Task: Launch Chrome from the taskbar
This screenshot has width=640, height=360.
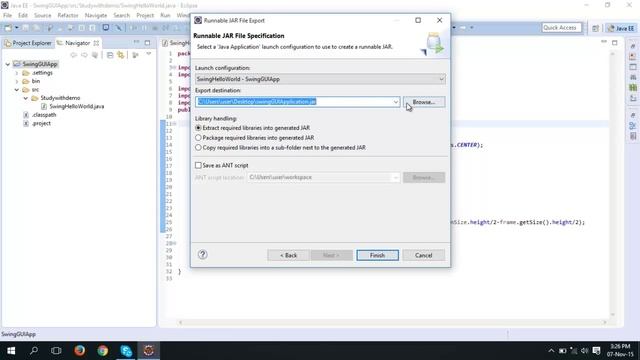Action: click(x=103, y=351)
